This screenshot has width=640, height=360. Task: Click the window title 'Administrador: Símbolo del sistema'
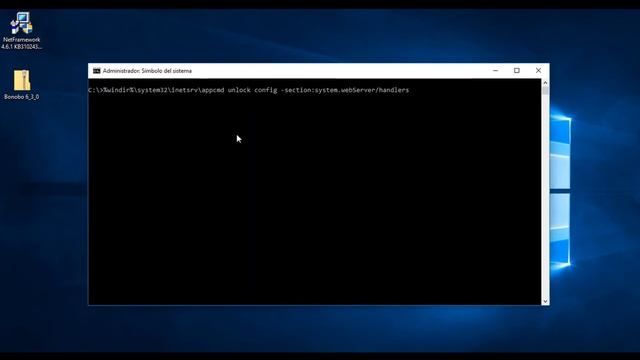point(147,71)
